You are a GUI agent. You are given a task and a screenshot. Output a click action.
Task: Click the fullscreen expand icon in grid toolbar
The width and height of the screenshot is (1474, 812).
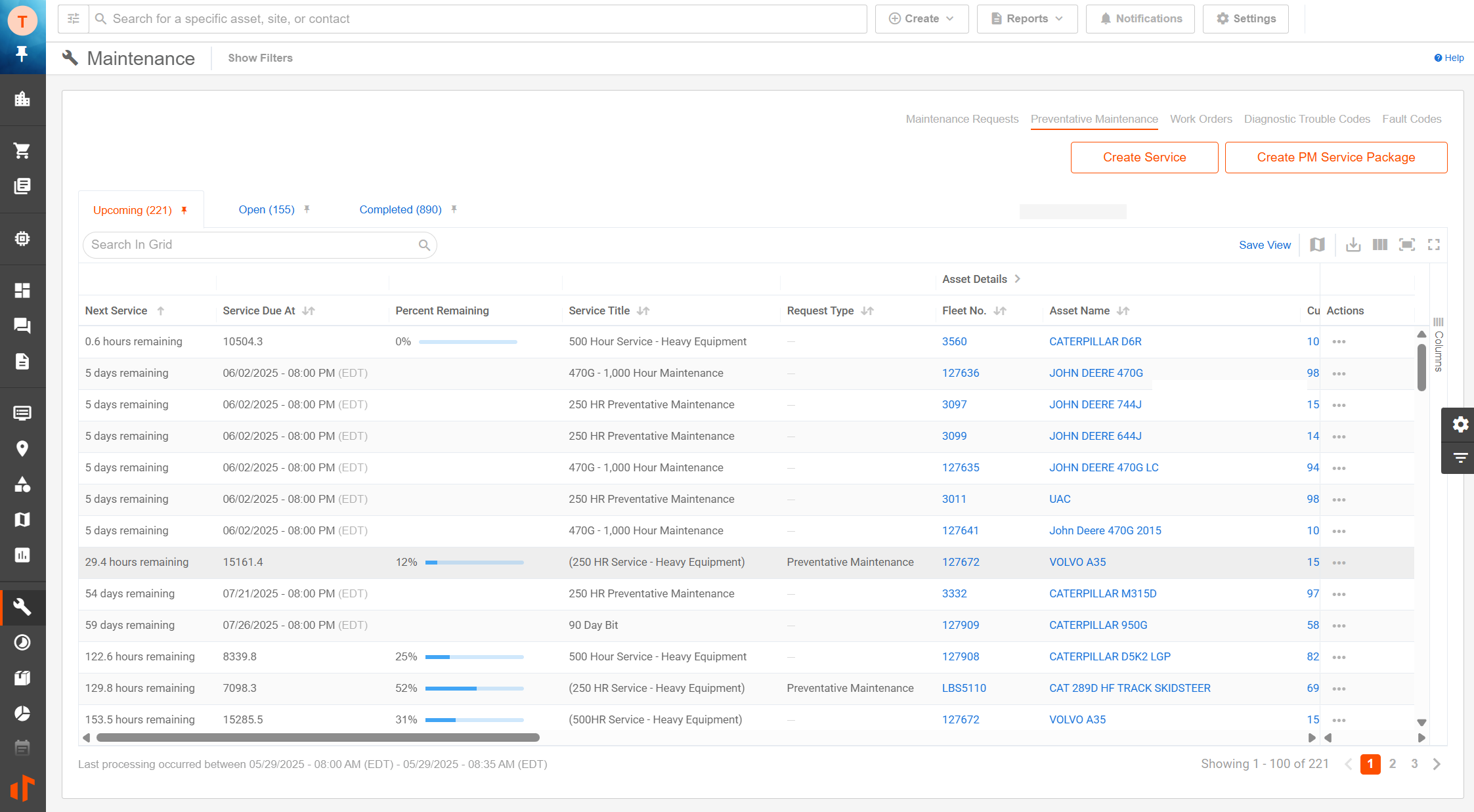(x=1434, y=245)
